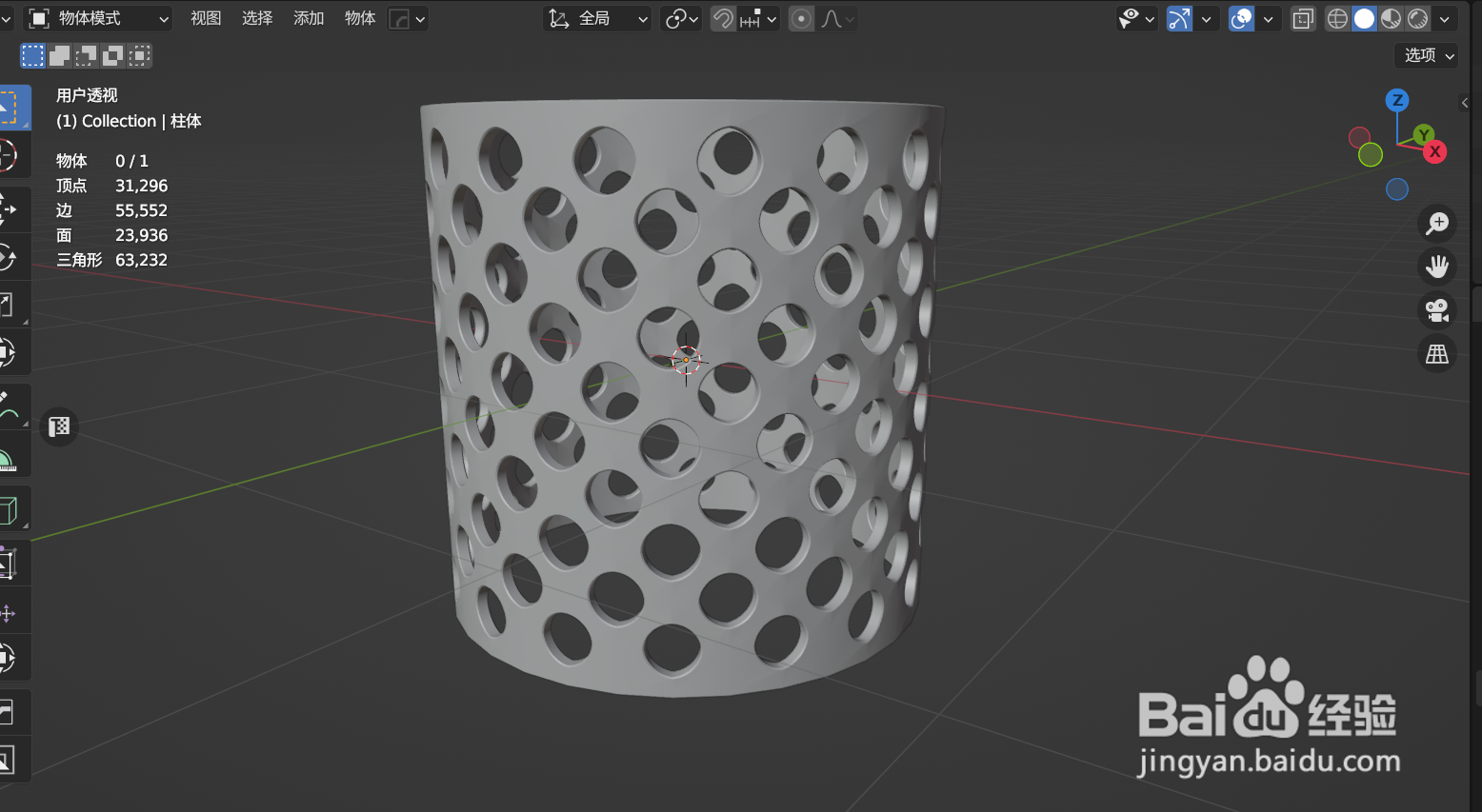Click the vertex count 31,296
This screenshot has height=812, width=1482.
click(x=141, y=186)
